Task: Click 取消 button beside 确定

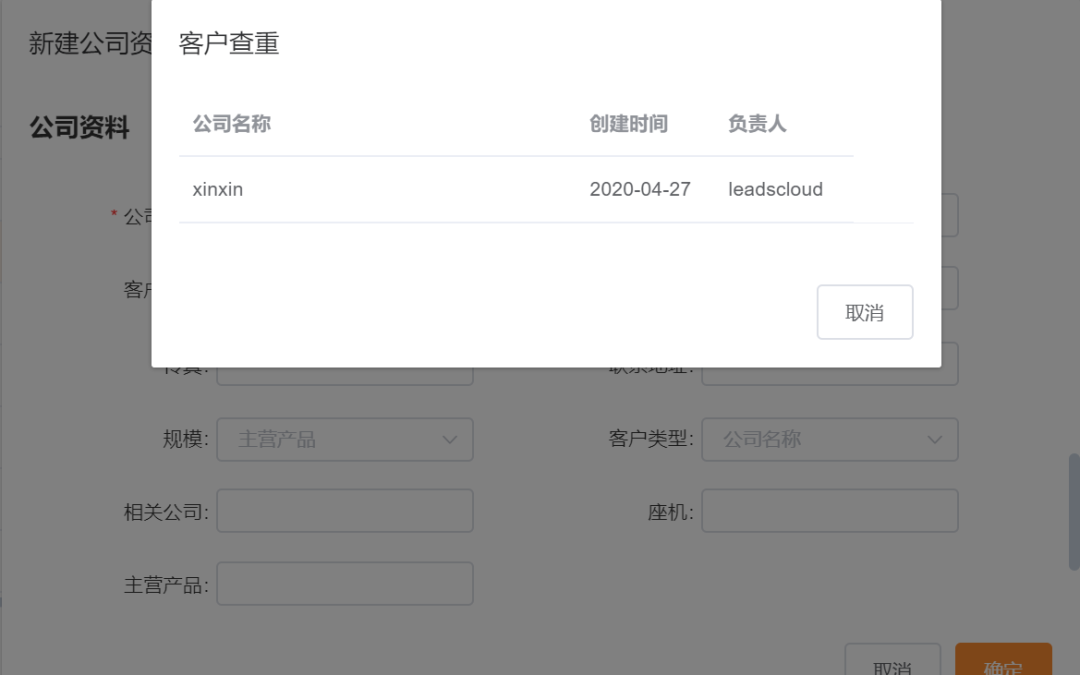Action: pyautogui.click(x=892, y=663)
